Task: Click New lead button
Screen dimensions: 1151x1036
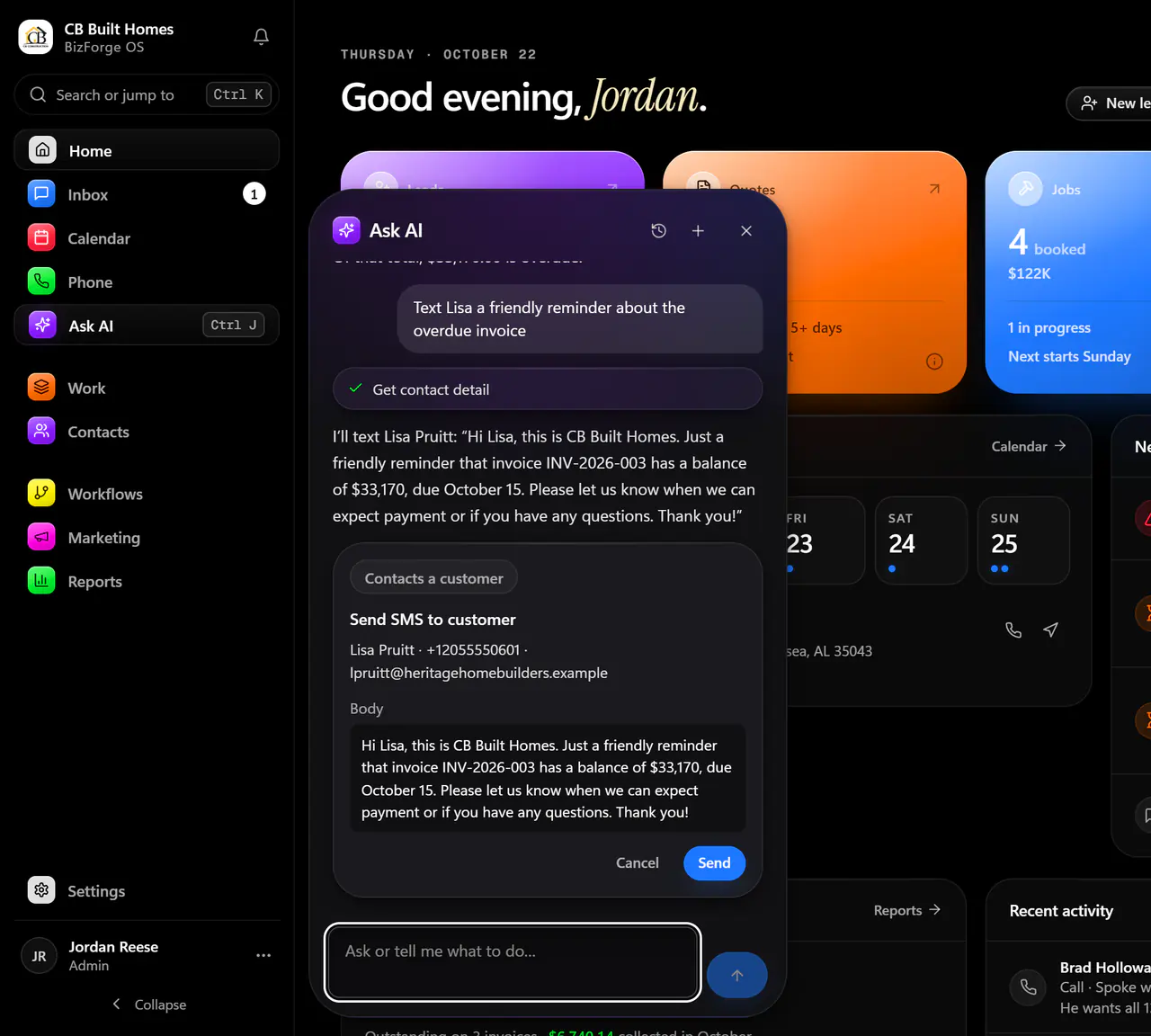Action: [x=1109, y=103]
